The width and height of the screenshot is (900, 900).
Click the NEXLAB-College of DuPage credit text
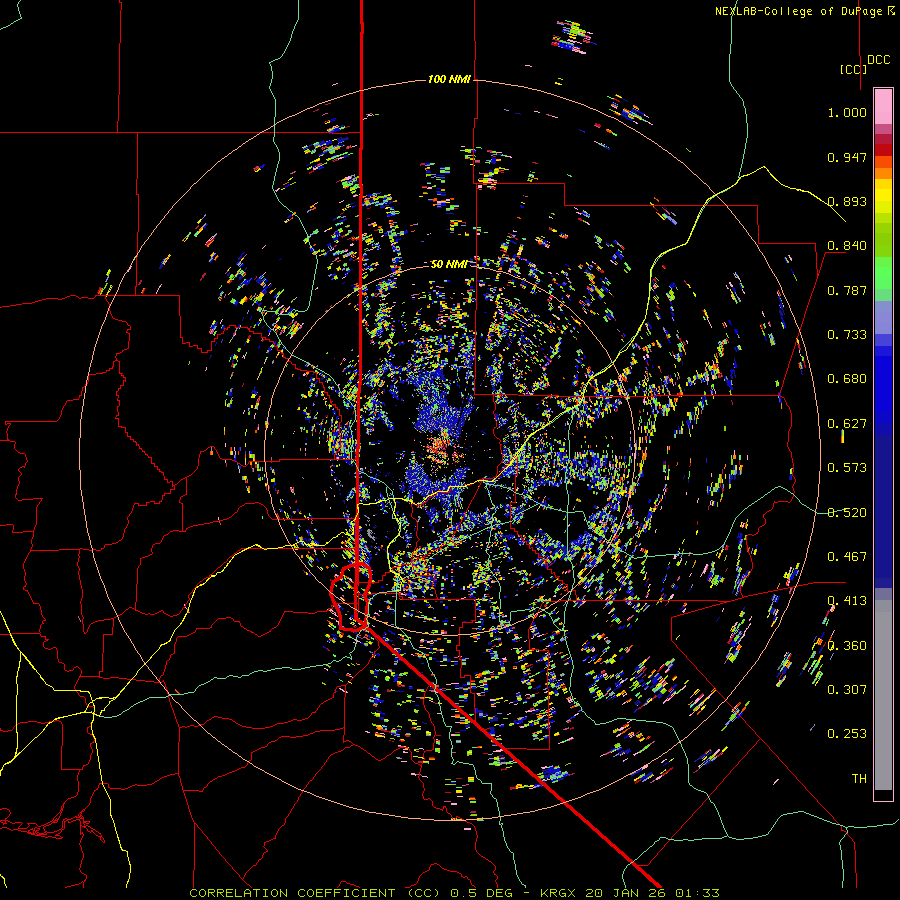tap(798, 11)
